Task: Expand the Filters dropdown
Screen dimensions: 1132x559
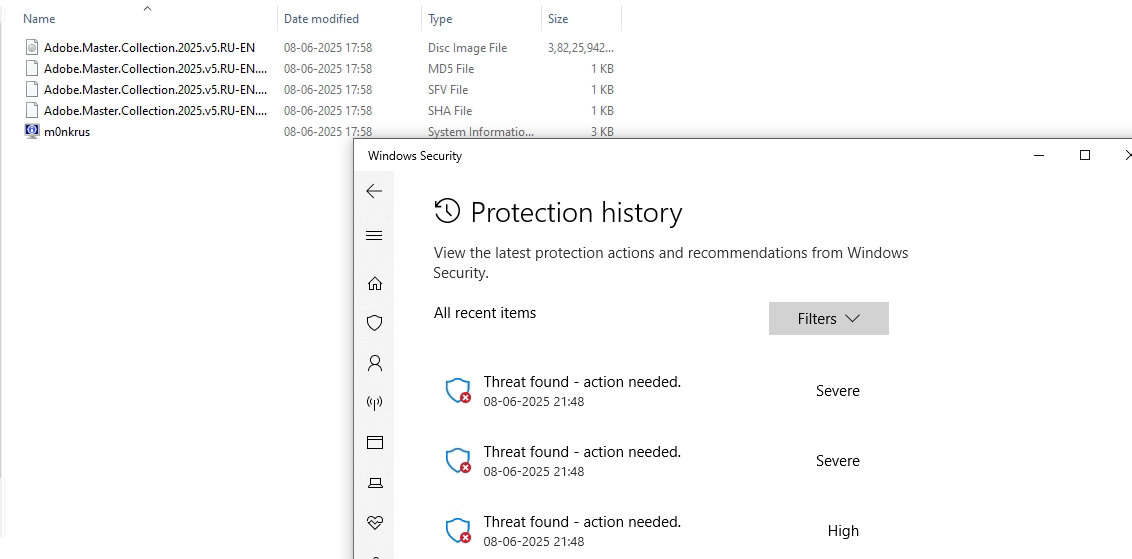Action: point(829,318)
